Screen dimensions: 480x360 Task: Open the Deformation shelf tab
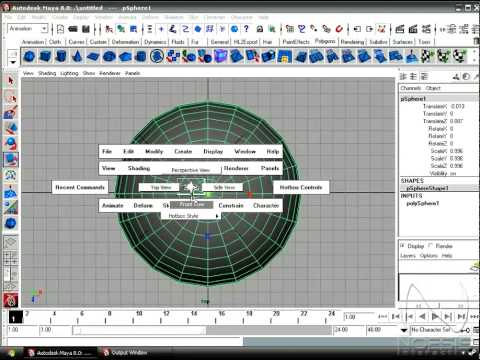click(x=125, y=42)
